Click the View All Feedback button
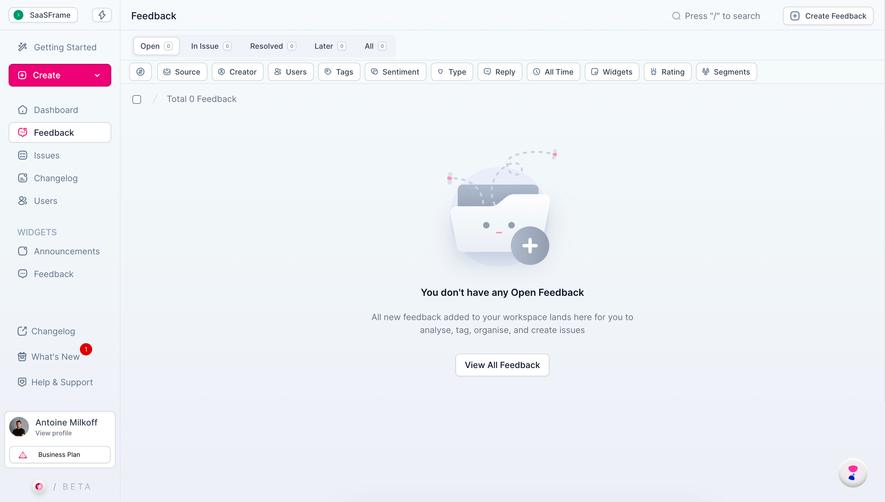 502,365
